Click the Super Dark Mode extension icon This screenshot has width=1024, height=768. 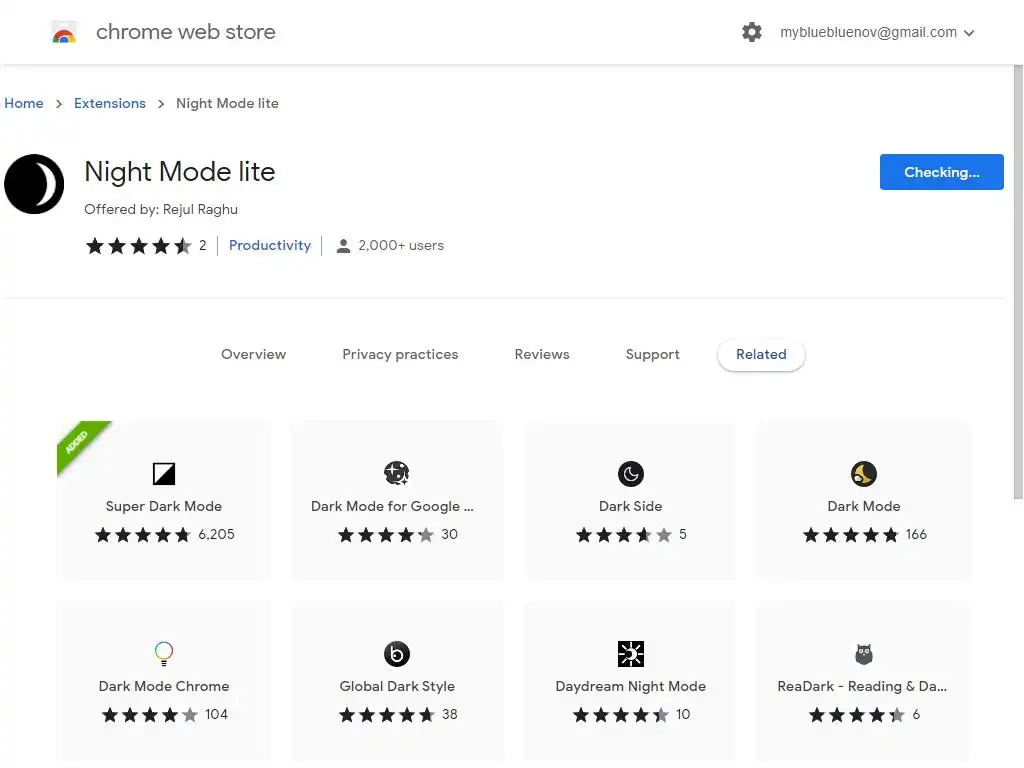click(x=164, y=473)
